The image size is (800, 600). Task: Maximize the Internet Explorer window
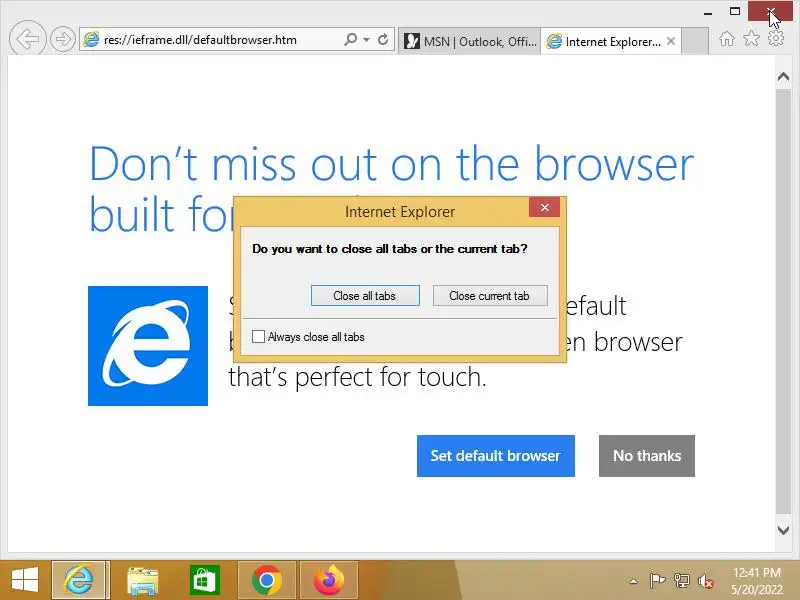(x=735, y=11)
